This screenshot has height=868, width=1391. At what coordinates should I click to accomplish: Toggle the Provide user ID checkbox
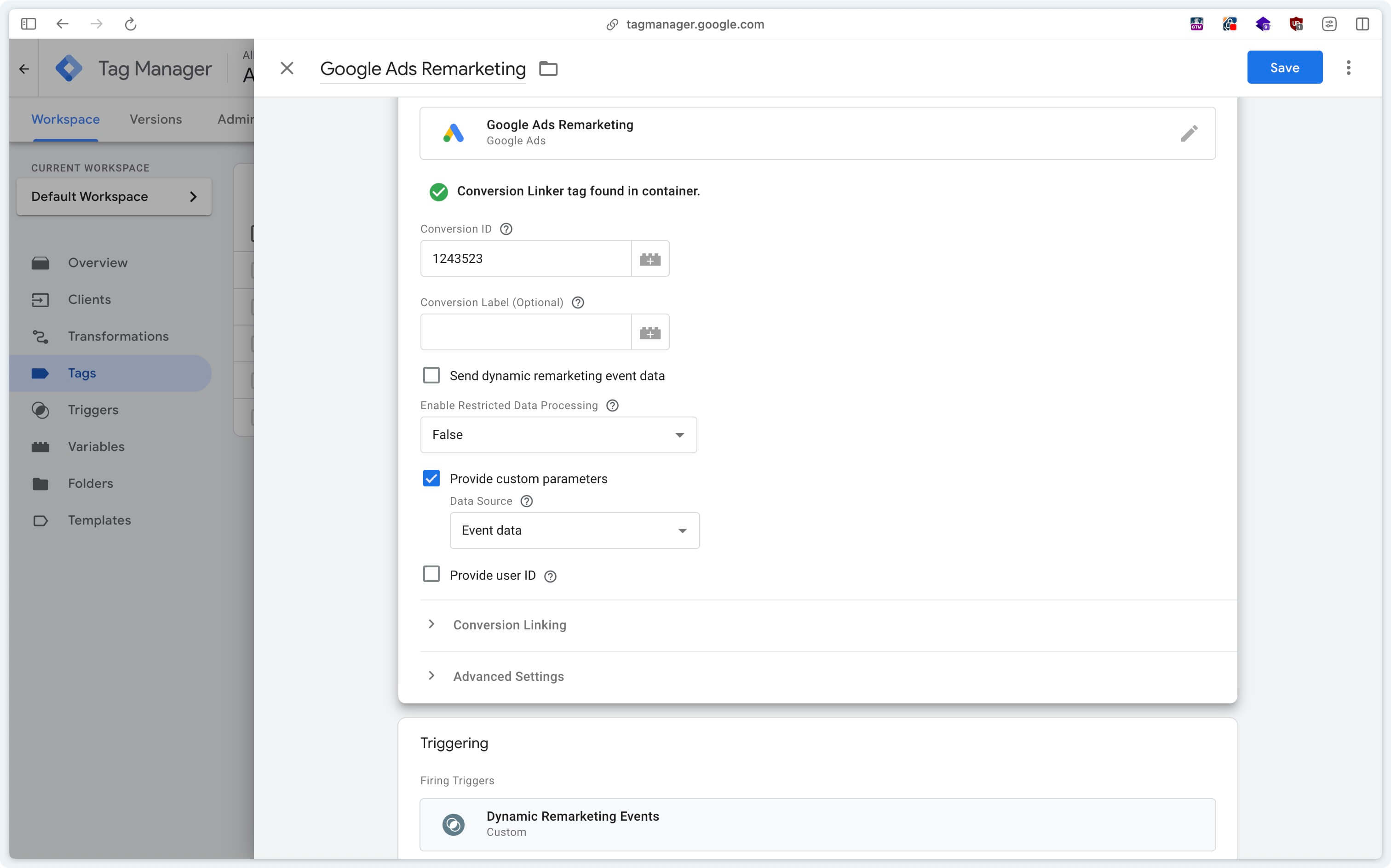coord(432,575)
